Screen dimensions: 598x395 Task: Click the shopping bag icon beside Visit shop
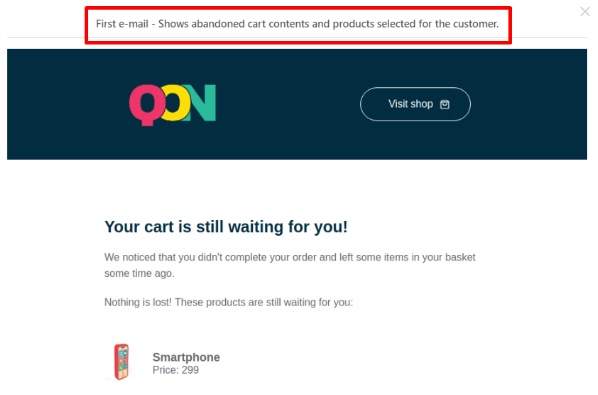[445, 104]
